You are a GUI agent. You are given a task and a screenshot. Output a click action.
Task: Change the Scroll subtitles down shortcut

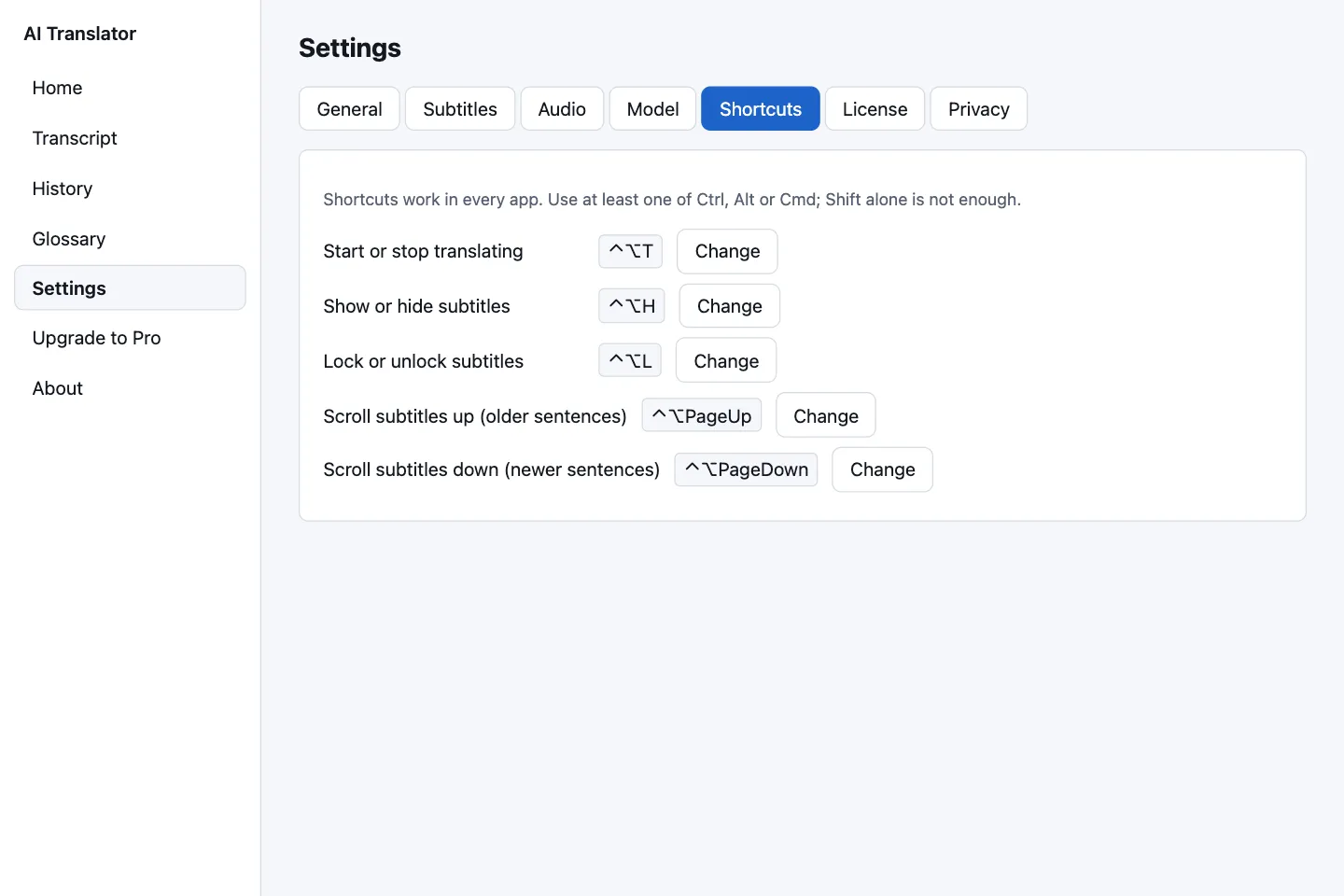click(x=882, y=469)
